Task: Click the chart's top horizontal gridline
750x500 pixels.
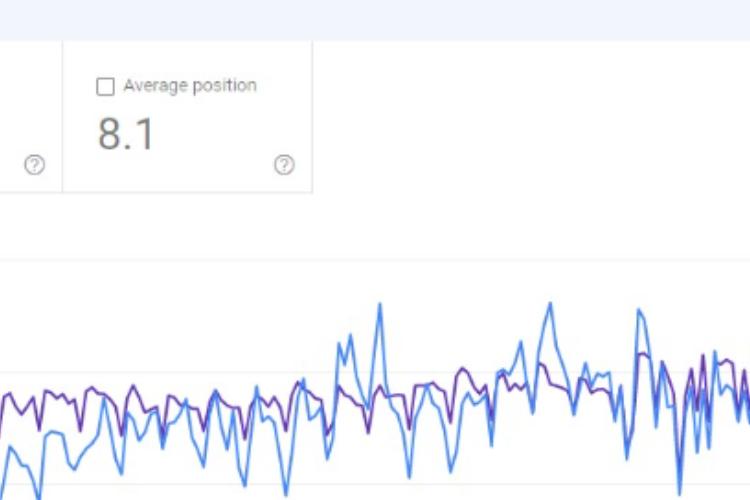Action: 375,260
